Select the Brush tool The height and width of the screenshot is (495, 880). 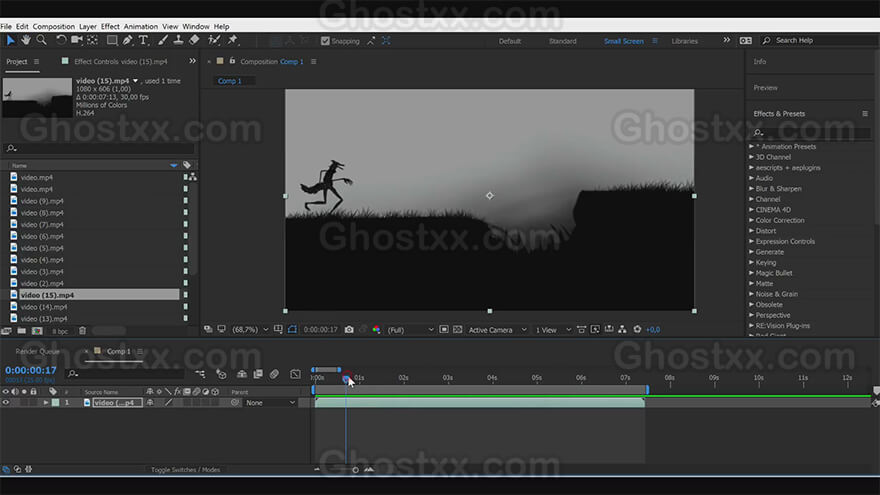point(163,40)
